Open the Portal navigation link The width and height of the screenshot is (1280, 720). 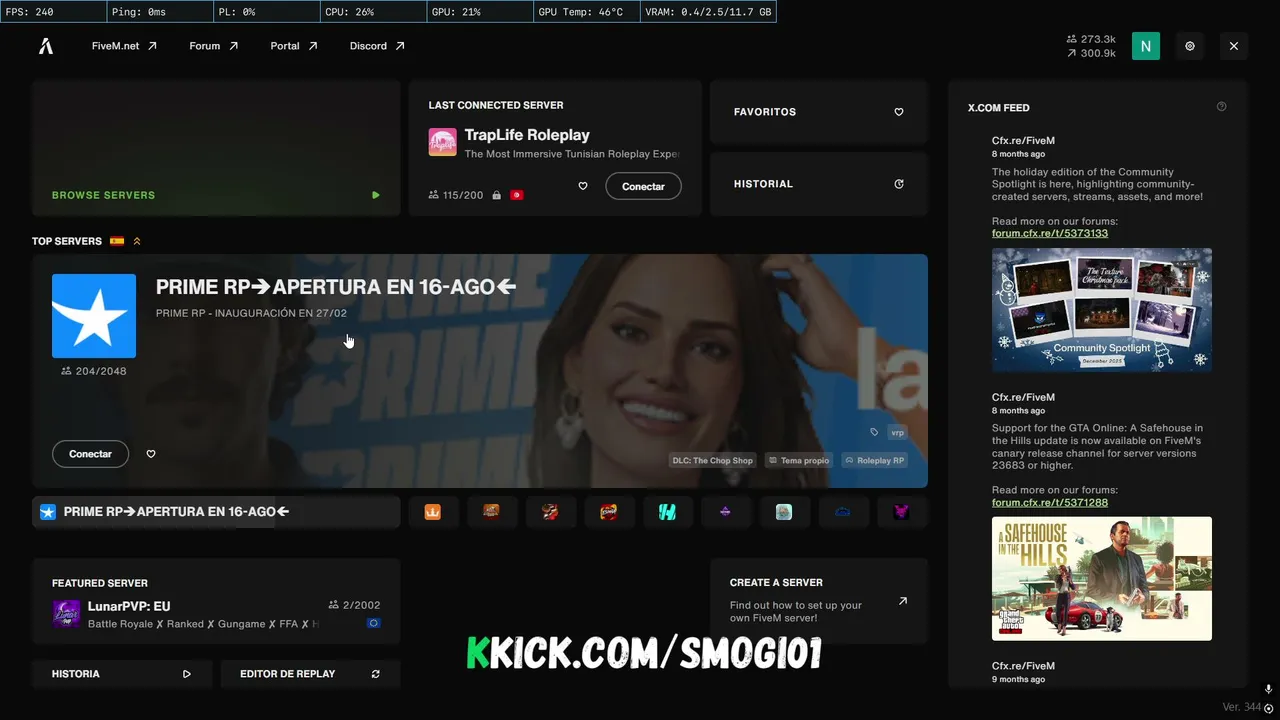294,46
